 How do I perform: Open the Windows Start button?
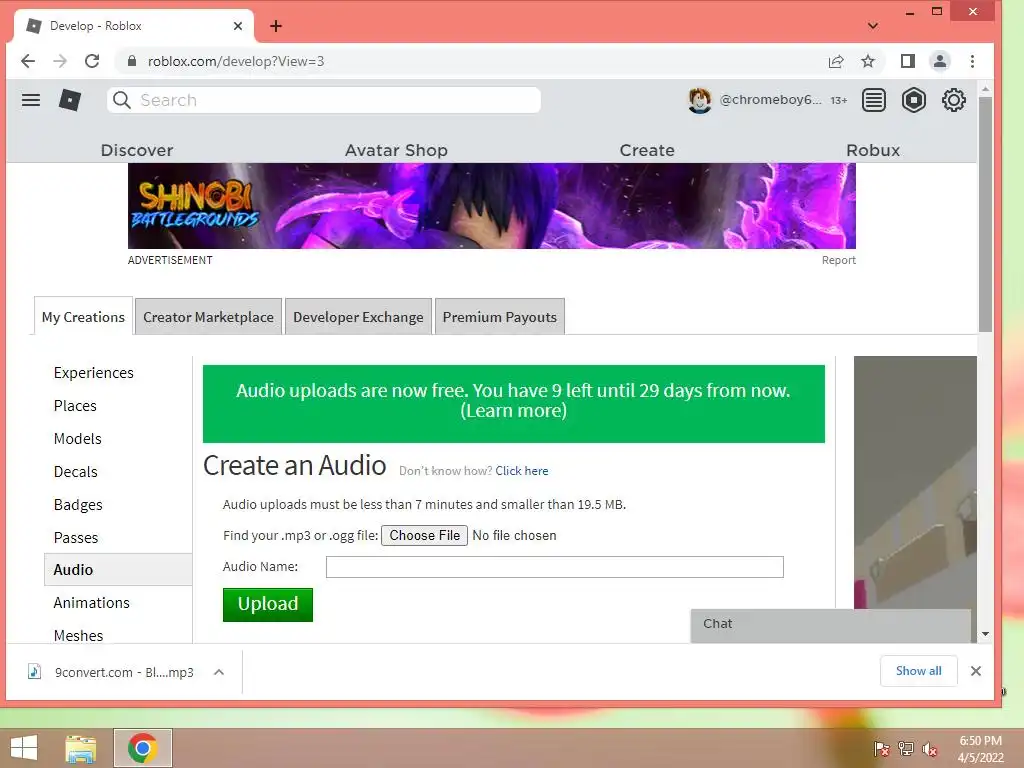coord(24,748)
